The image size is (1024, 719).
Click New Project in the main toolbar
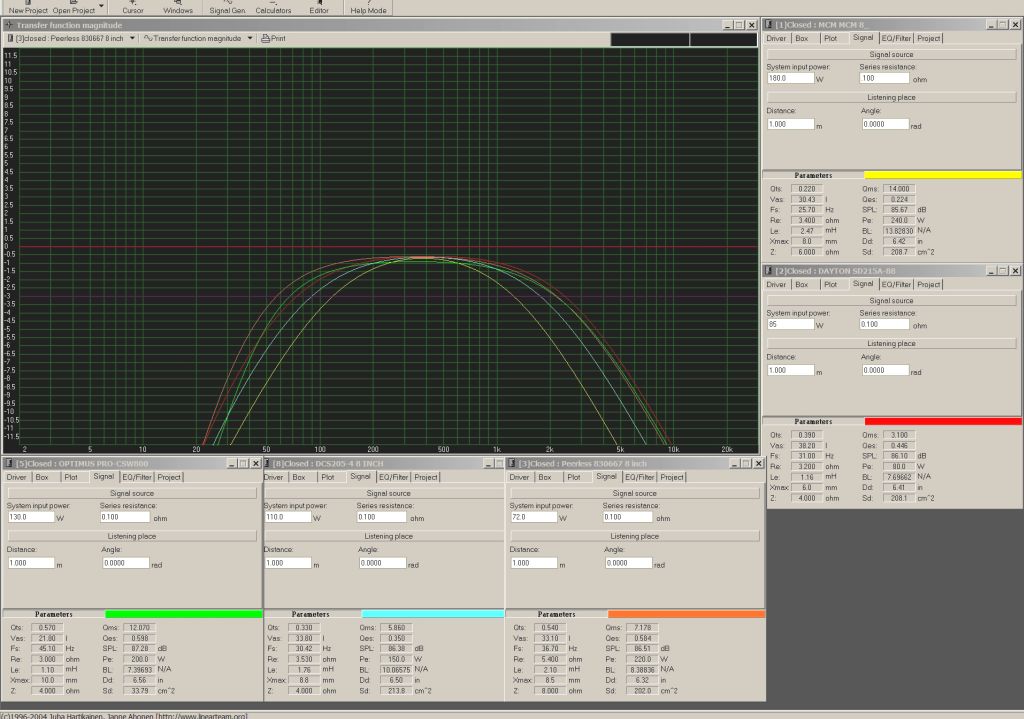[x=28, y=8]
